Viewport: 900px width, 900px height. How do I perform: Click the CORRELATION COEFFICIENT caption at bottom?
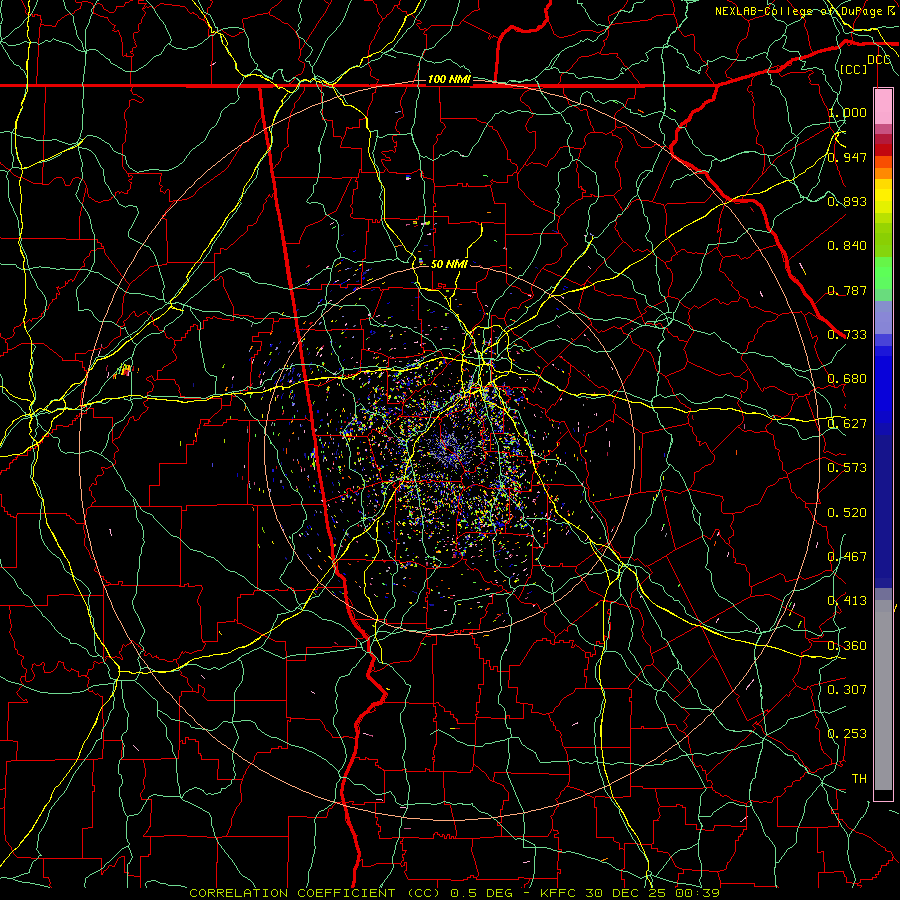[x=316, y=893]
